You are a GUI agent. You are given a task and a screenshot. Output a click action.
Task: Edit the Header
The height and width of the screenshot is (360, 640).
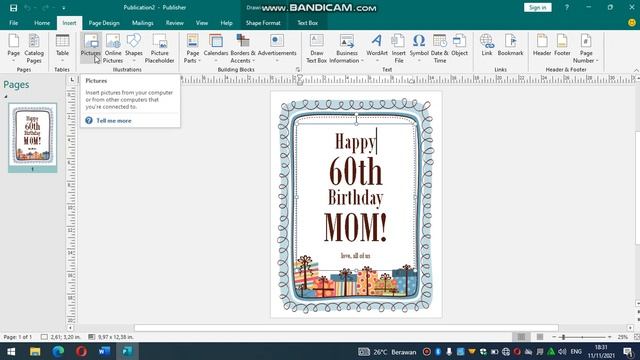[x=542, y=46]
